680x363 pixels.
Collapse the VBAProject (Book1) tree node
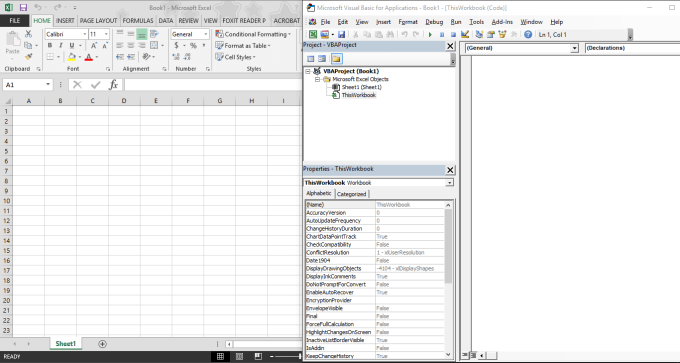[308, 71]
